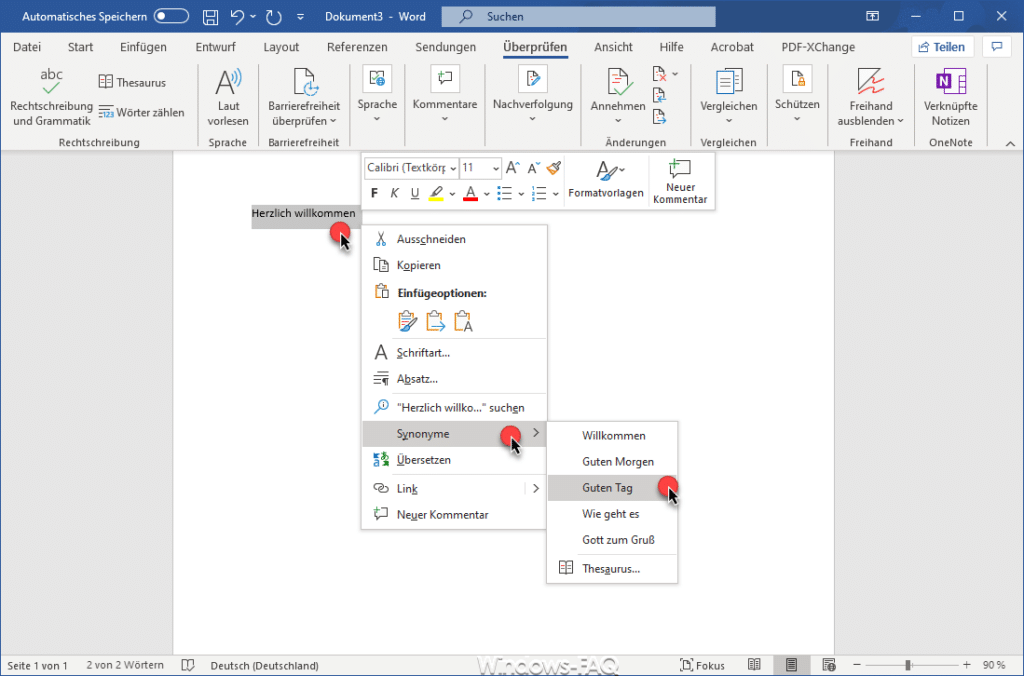Pick synonym Gott zum Gruß
The width and height of the screenshot is (1024, 676).
[x=612, y=540]
